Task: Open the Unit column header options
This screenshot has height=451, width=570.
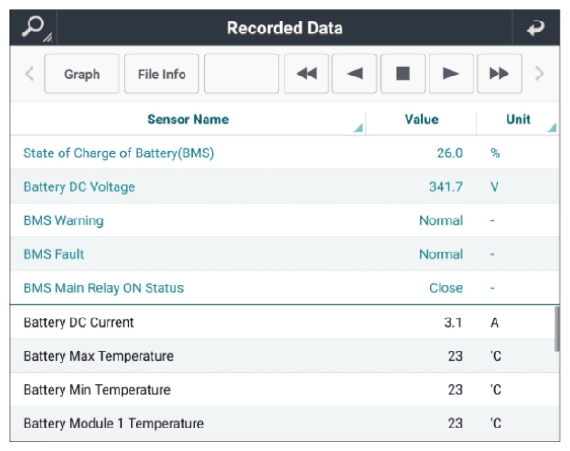Action: pyautogui.click(x=518, y=119)
